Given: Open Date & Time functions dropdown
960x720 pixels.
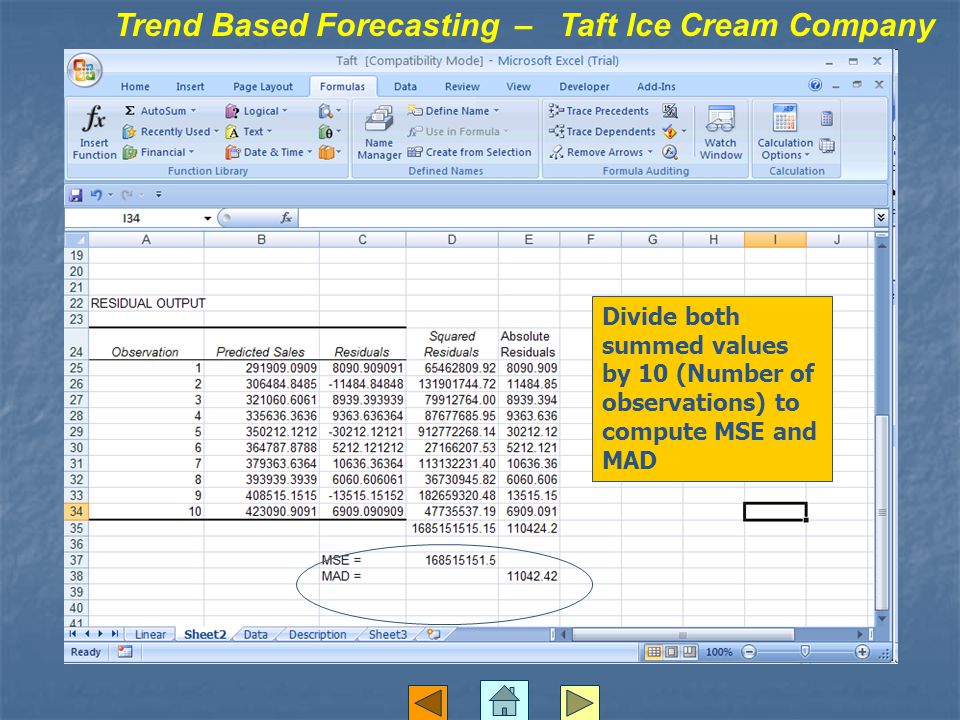Looking at the screenshot, I should tap(269, 152).
